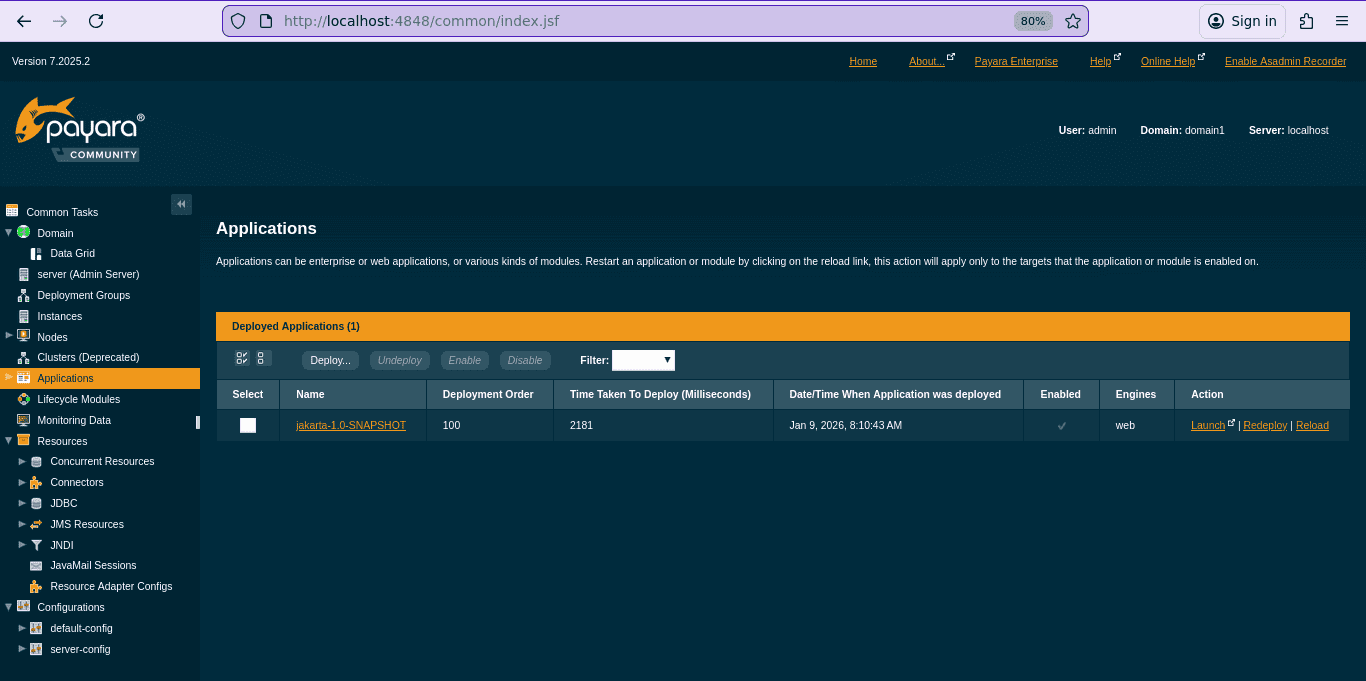This screenshot has width=1366, height=681.
Task: Click the Deploy... button
Action: [330, 360]
